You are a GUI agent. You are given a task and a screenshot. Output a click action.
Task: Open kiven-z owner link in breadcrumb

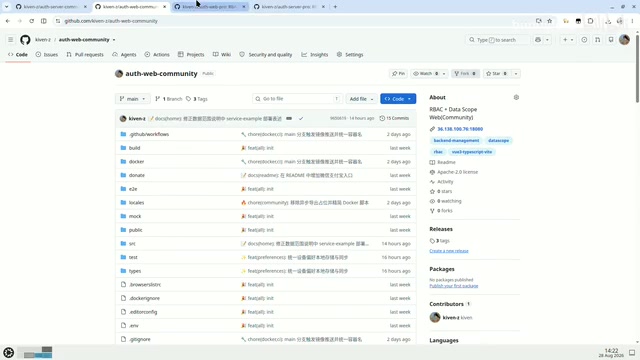43,40
